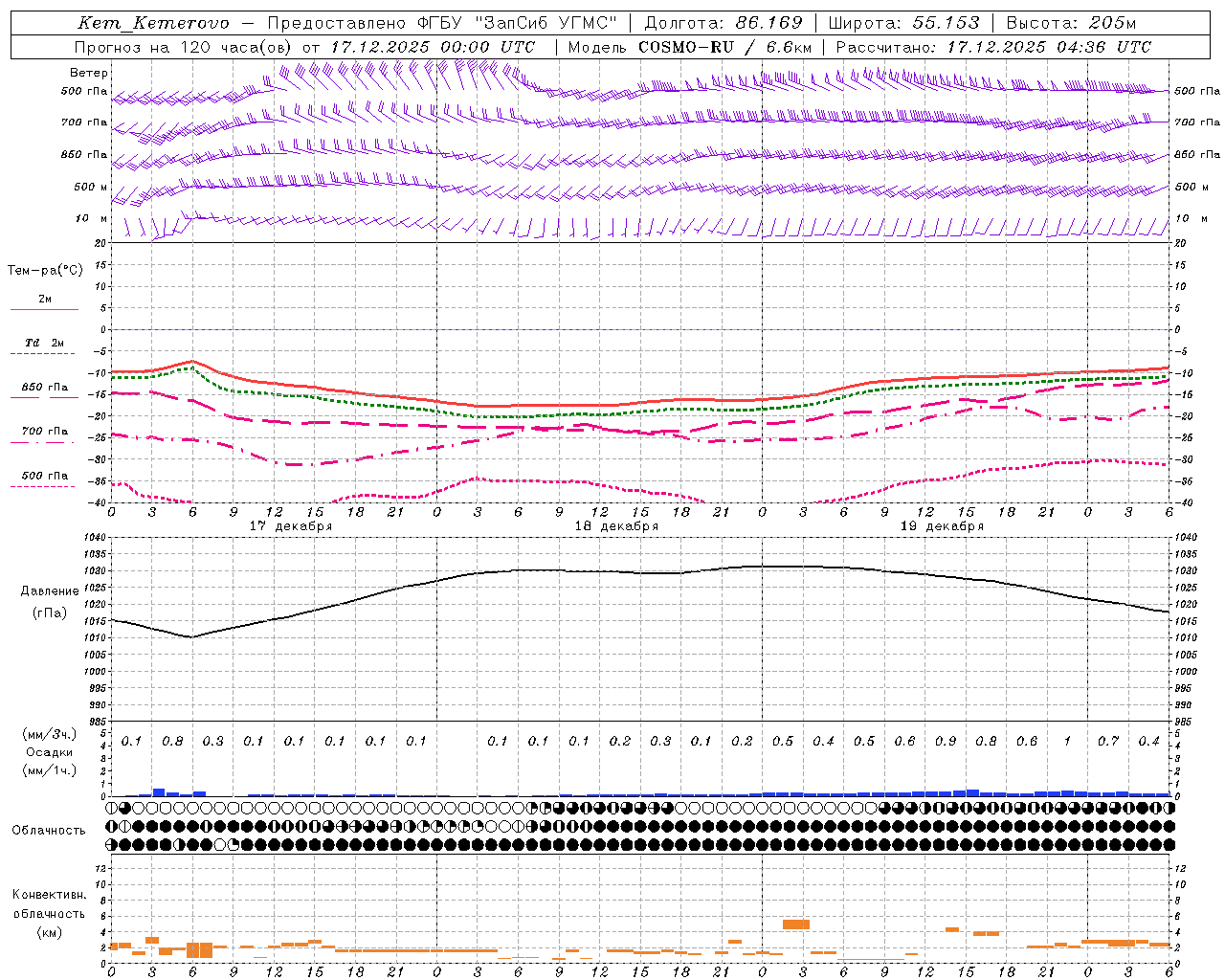This screenshot has width=1225, height=980.
Task: Click the latitude value 'Широта: 55.153'
Action: point(904,23)
